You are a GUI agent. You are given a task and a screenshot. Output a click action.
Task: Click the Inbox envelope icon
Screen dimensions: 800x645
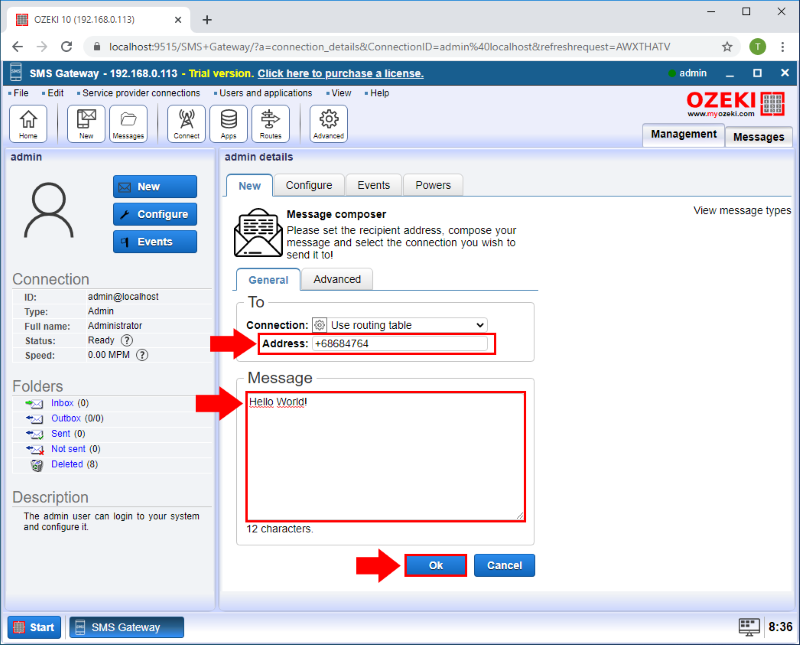point(34,404)
